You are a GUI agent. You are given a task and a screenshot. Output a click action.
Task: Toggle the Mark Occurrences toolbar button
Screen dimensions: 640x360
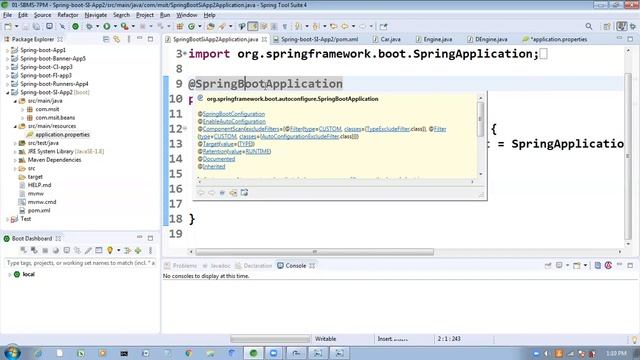(253, 27)
